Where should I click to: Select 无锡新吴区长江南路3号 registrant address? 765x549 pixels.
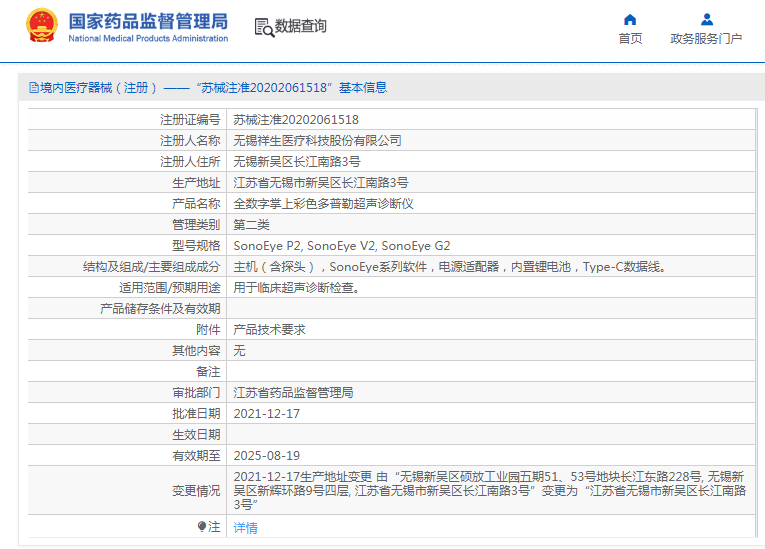point(297,162)
